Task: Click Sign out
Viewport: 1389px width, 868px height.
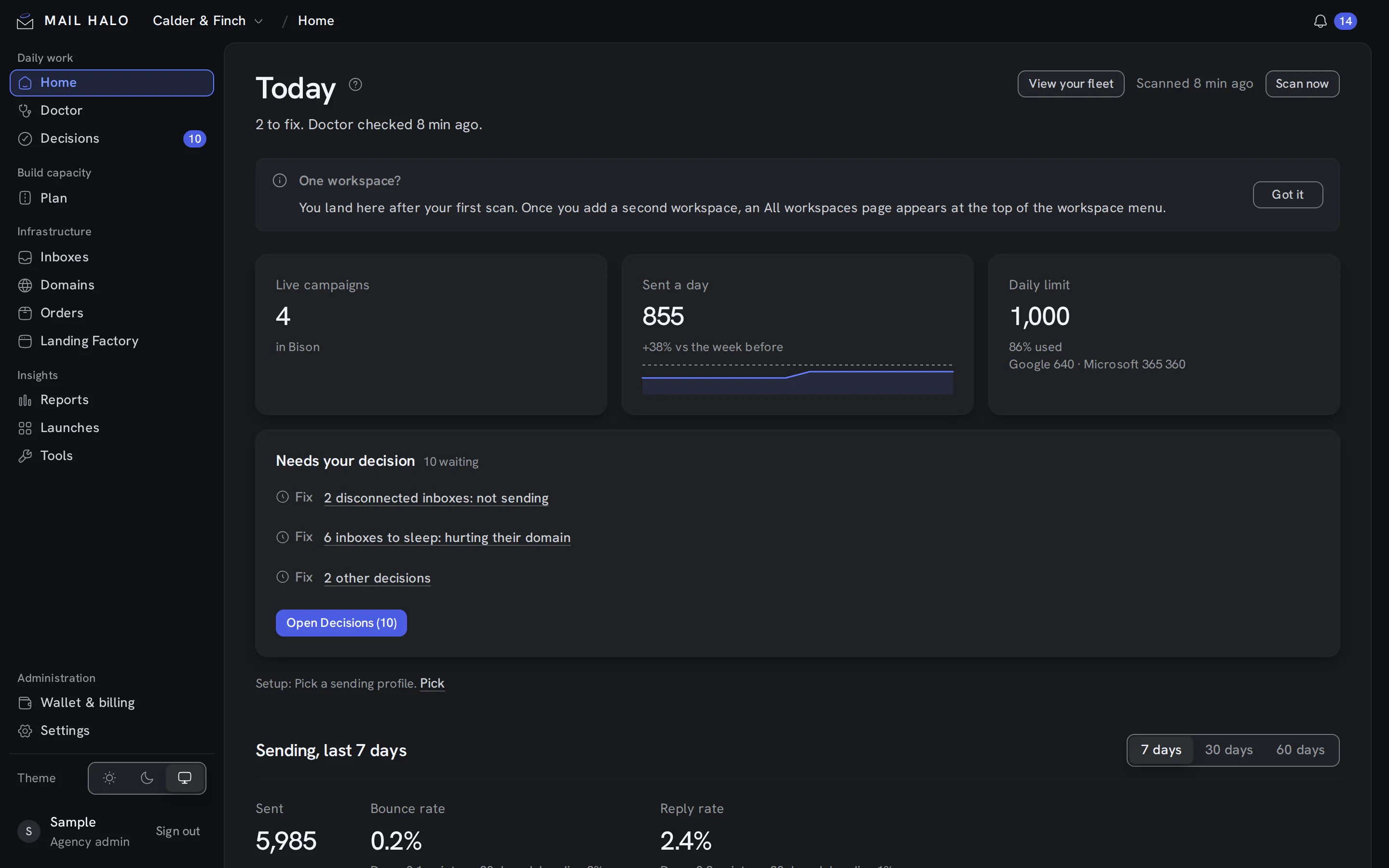Action: point(178,831)
